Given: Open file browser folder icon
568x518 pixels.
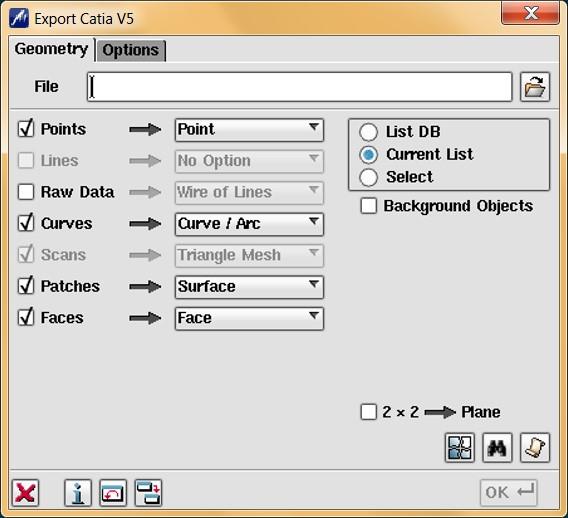Looking at the screenshot, I should 535,87.
